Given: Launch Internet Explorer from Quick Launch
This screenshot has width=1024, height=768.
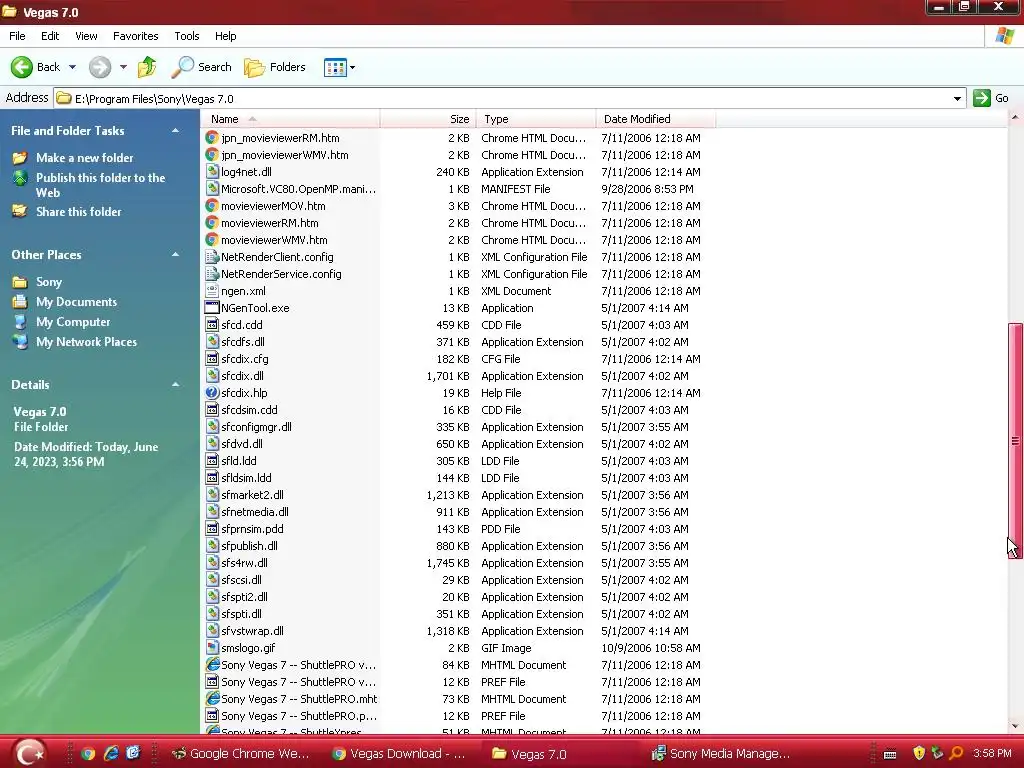Looking at the screenshot, I should 111,754.
